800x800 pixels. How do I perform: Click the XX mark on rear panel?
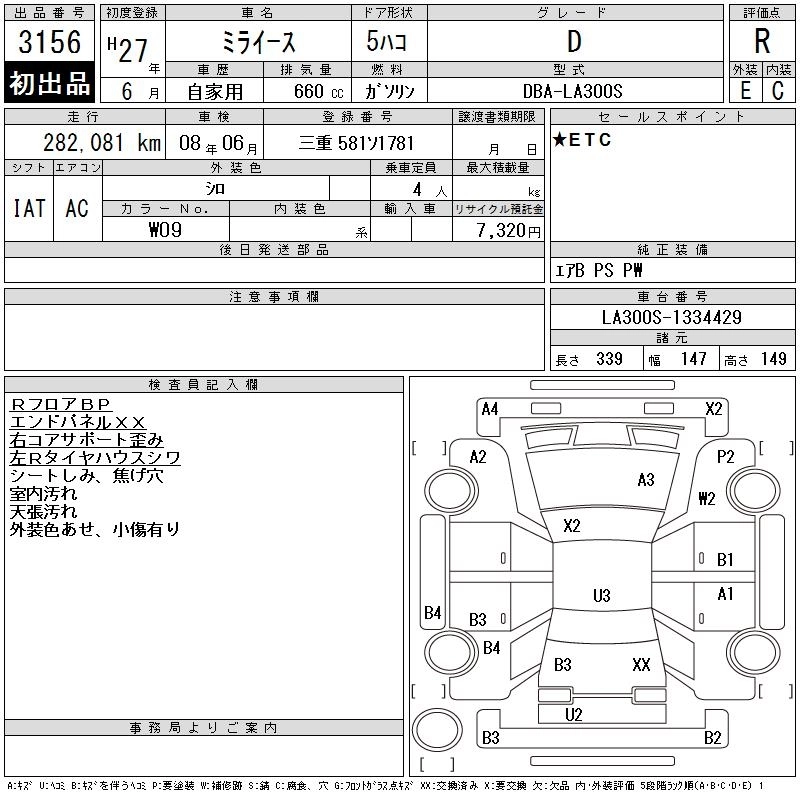tap(641, 665)
